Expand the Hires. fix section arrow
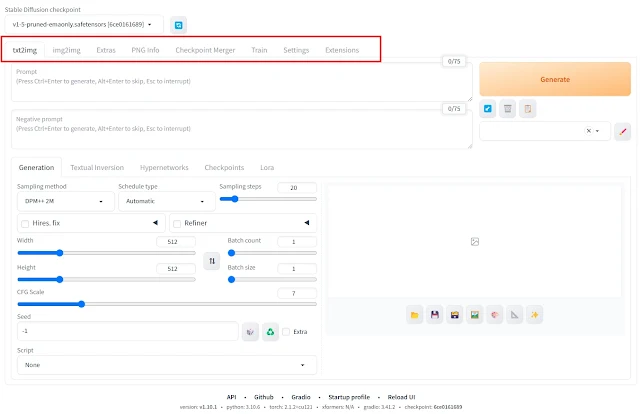Screen dimensions: 640x414 coord(156,223)
